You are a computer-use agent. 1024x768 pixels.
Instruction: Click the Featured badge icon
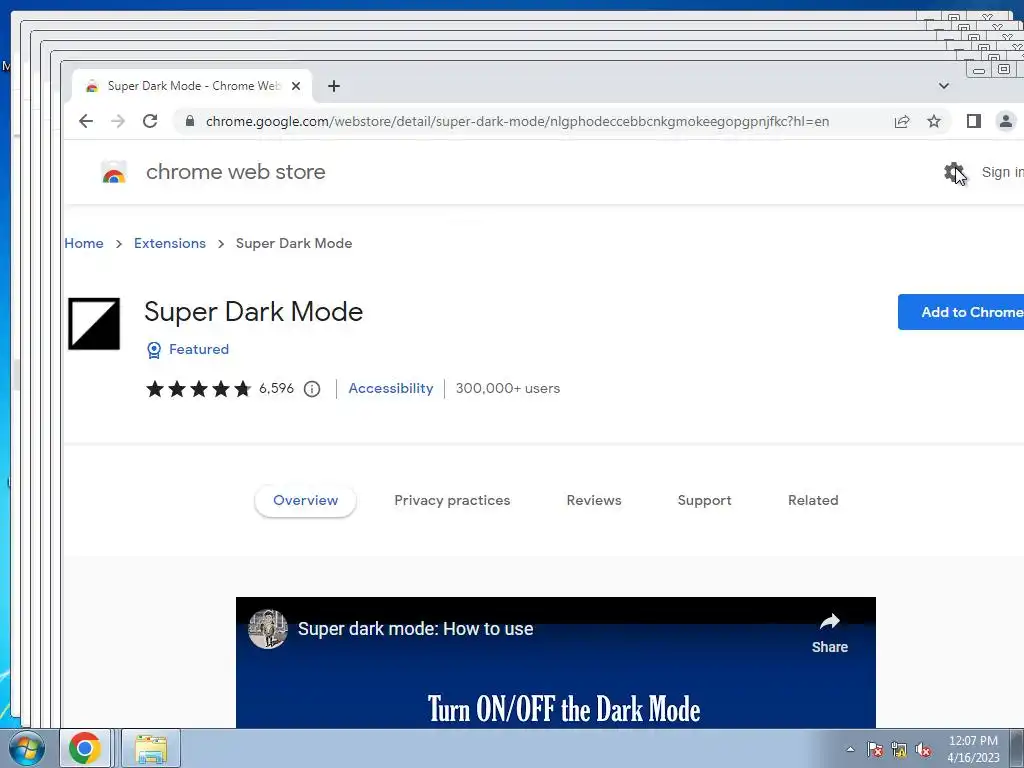(153, 350)
